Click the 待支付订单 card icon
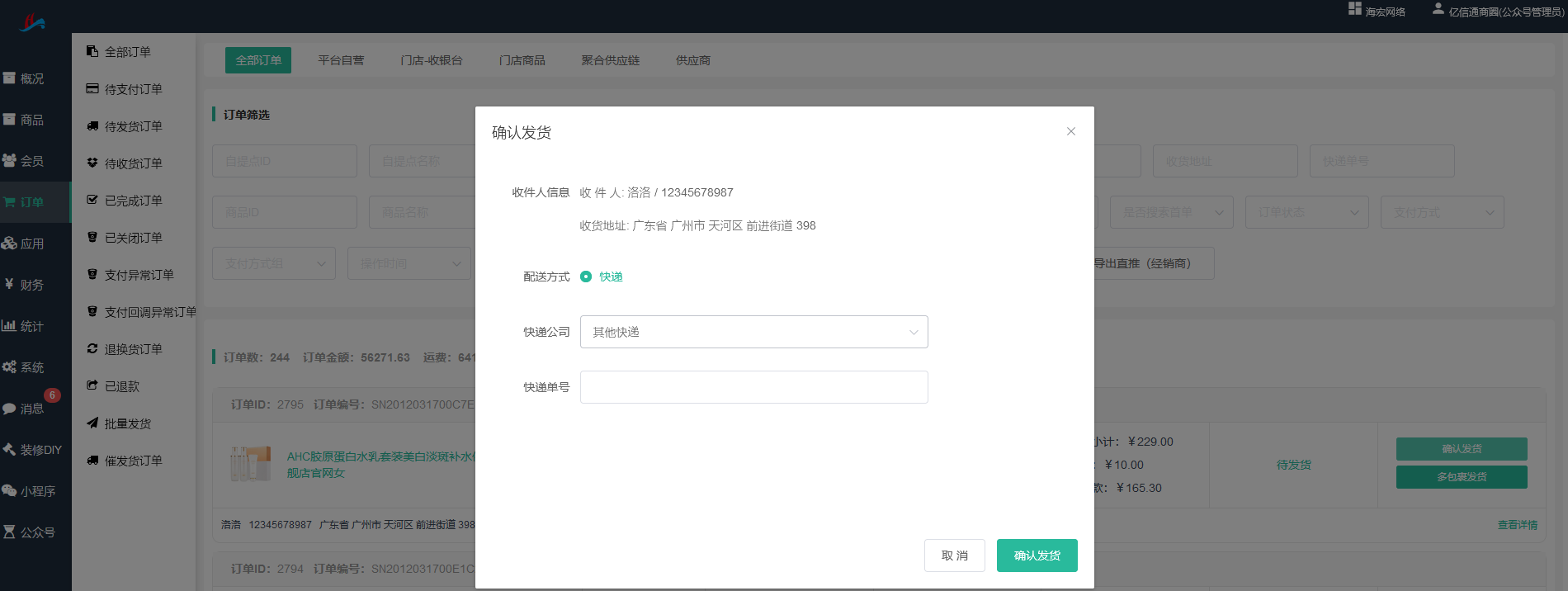The height and width of the screenshot is (591, 1568). coord(92,88)
